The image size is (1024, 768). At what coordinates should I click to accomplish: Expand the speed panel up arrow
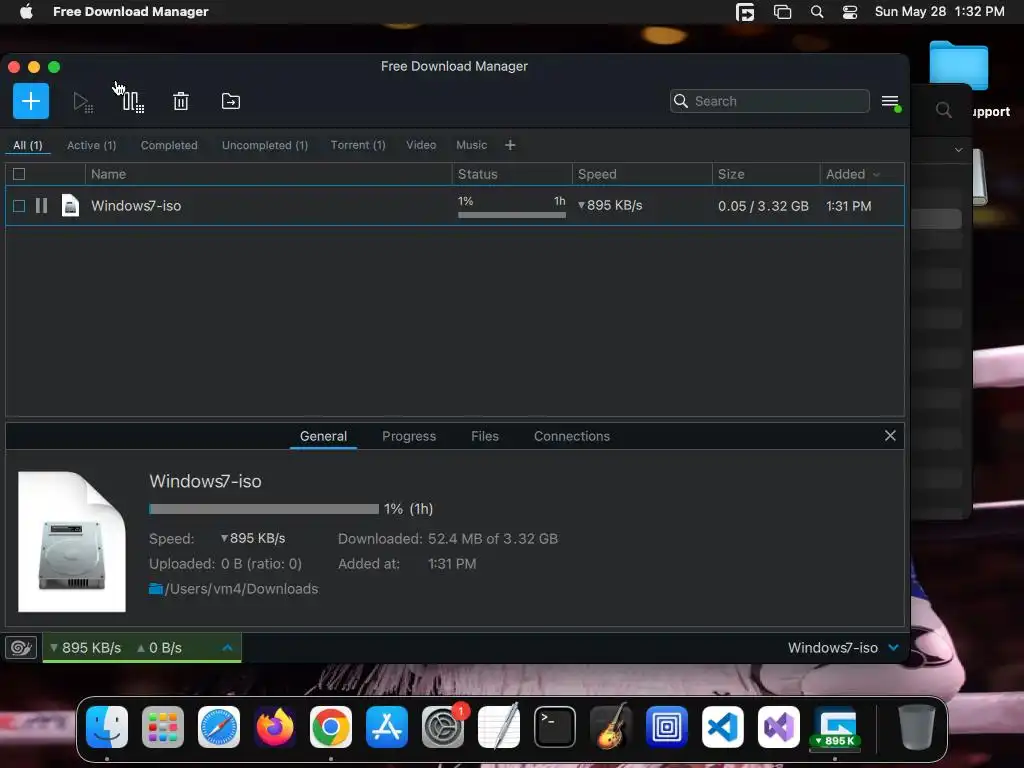pos(227,648)
